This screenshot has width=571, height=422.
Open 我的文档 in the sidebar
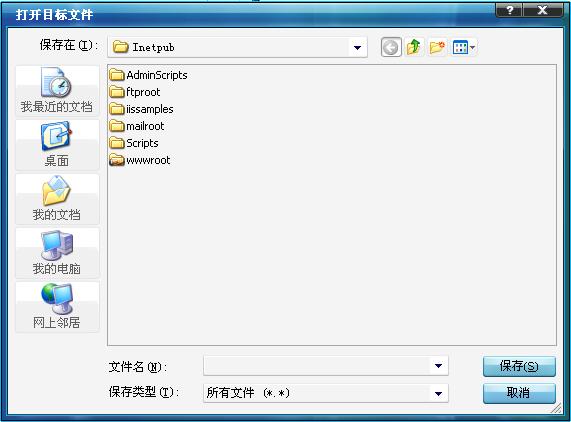pos(57,199)
